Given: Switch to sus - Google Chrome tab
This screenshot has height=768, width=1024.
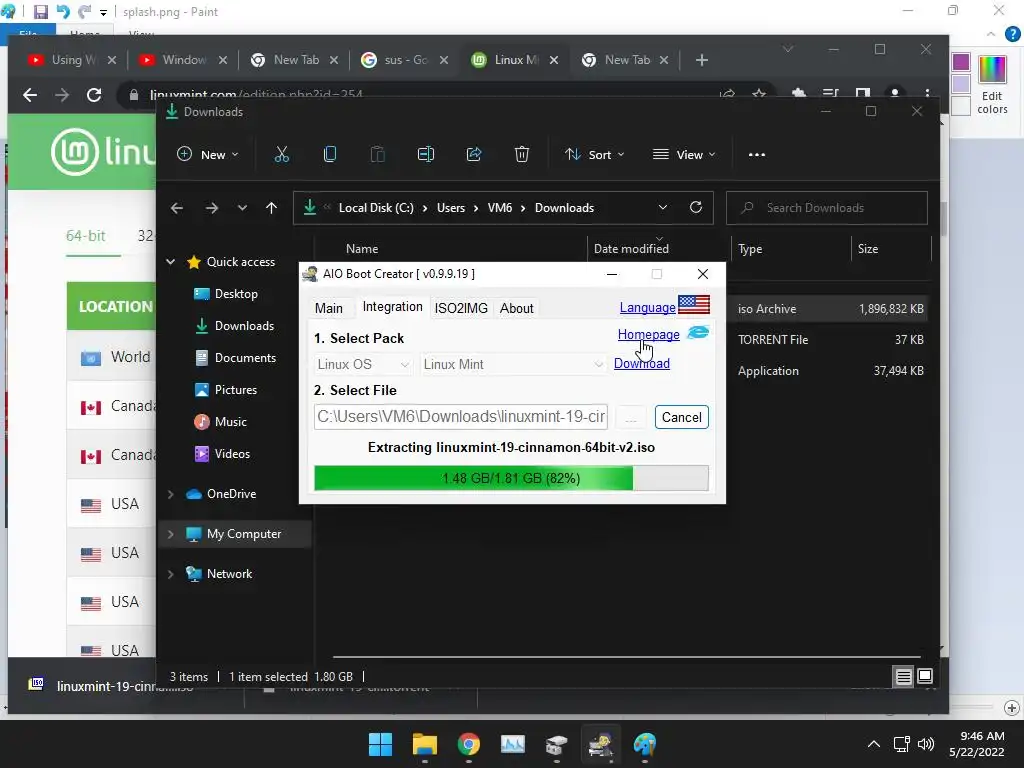Looking at the screenshot, I should pos(405,60).
